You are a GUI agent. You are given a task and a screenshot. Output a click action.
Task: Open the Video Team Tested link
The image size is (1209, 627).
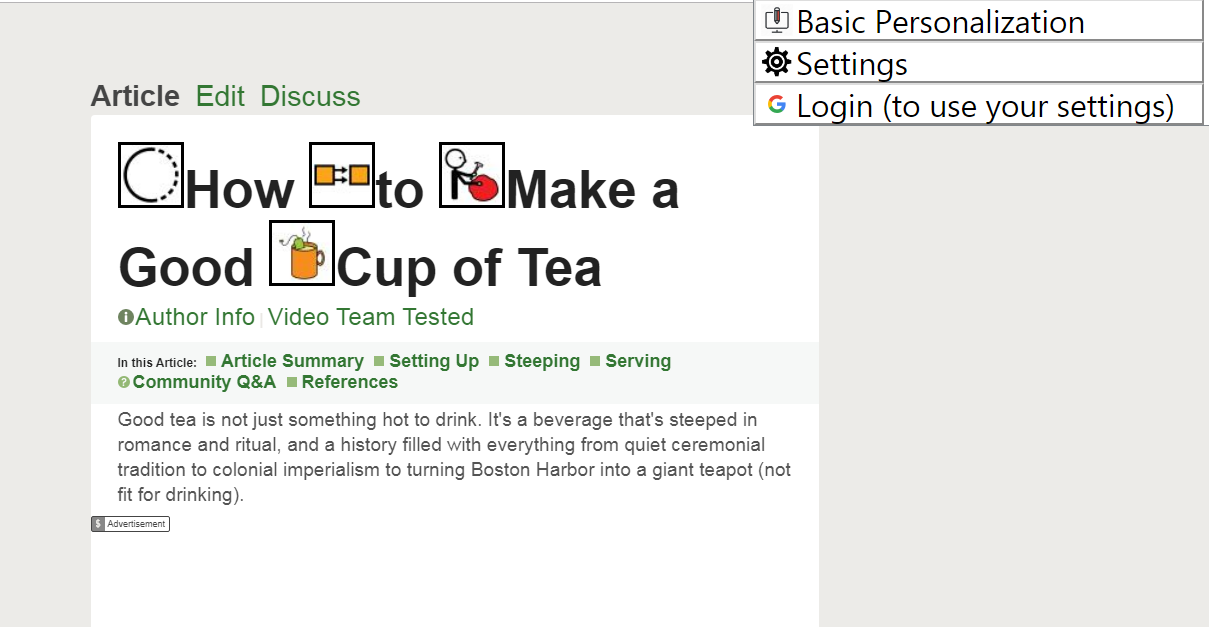click(x=371, y=317)
